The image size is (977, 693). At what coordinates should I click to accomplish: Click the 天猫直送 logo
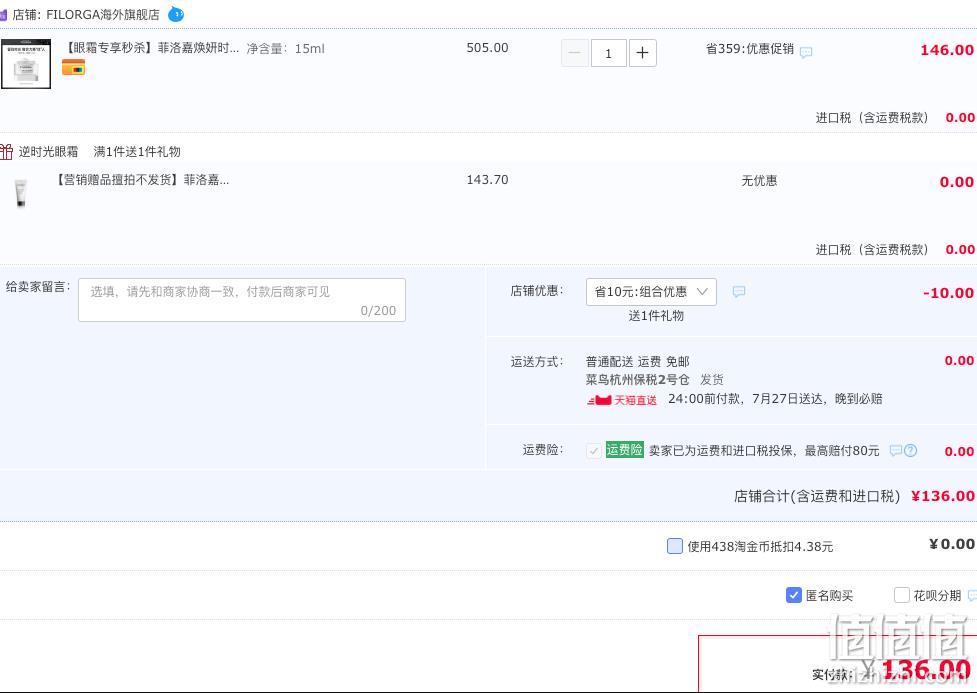pos(622,399)
